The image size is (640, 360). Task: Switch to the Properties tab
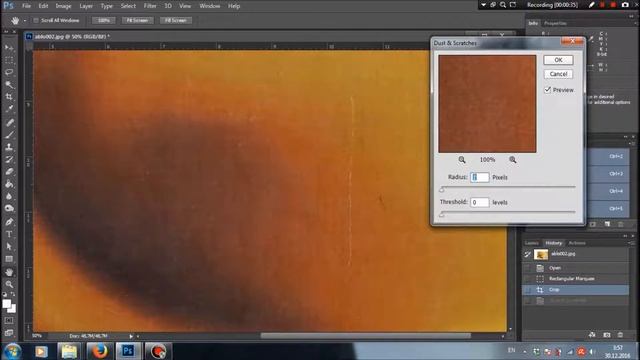pyautogui.click(x=555, y=23)
